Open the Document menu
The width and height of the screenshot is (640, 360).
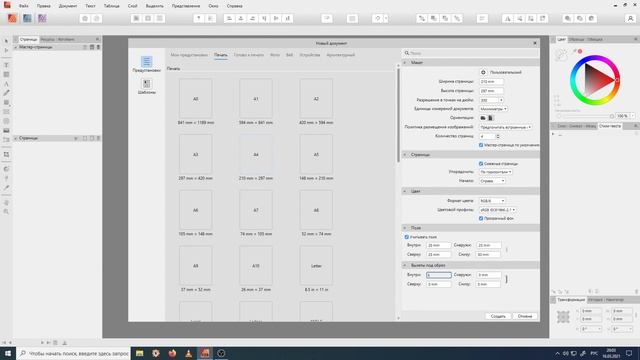click(x=68, y=6)
